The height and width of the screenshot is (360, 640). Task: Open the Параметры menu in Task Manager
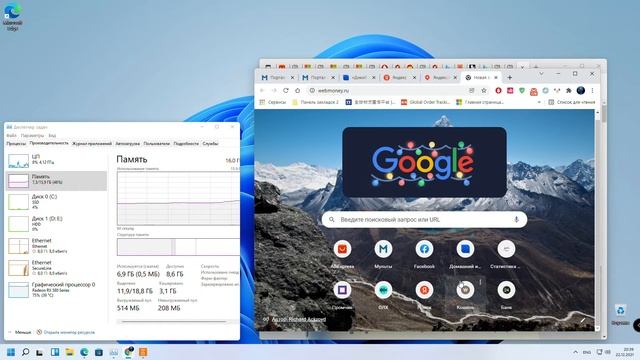(x=32, y=136)
